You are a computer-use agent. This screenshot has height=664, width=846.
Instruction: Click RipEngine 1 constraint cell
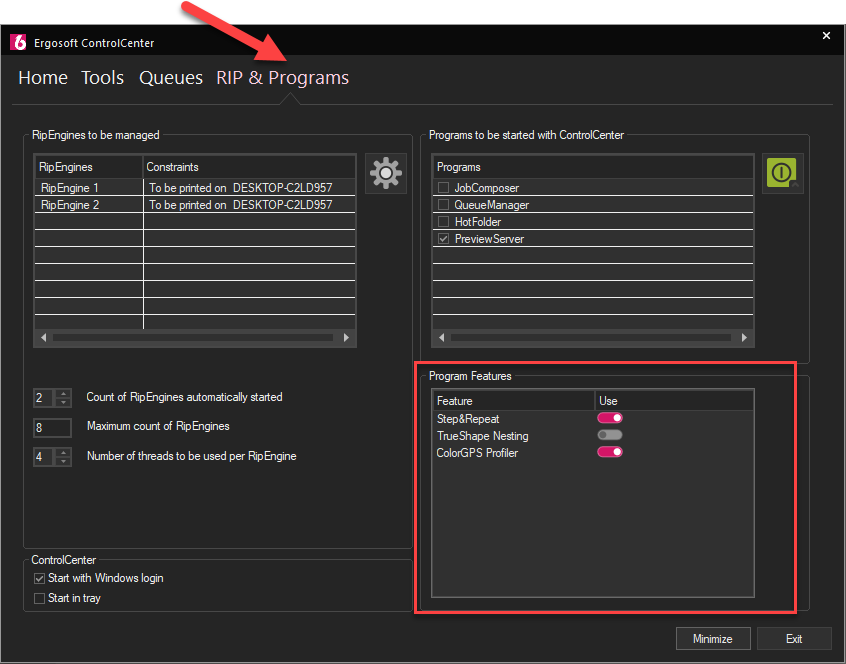[250, 188]
